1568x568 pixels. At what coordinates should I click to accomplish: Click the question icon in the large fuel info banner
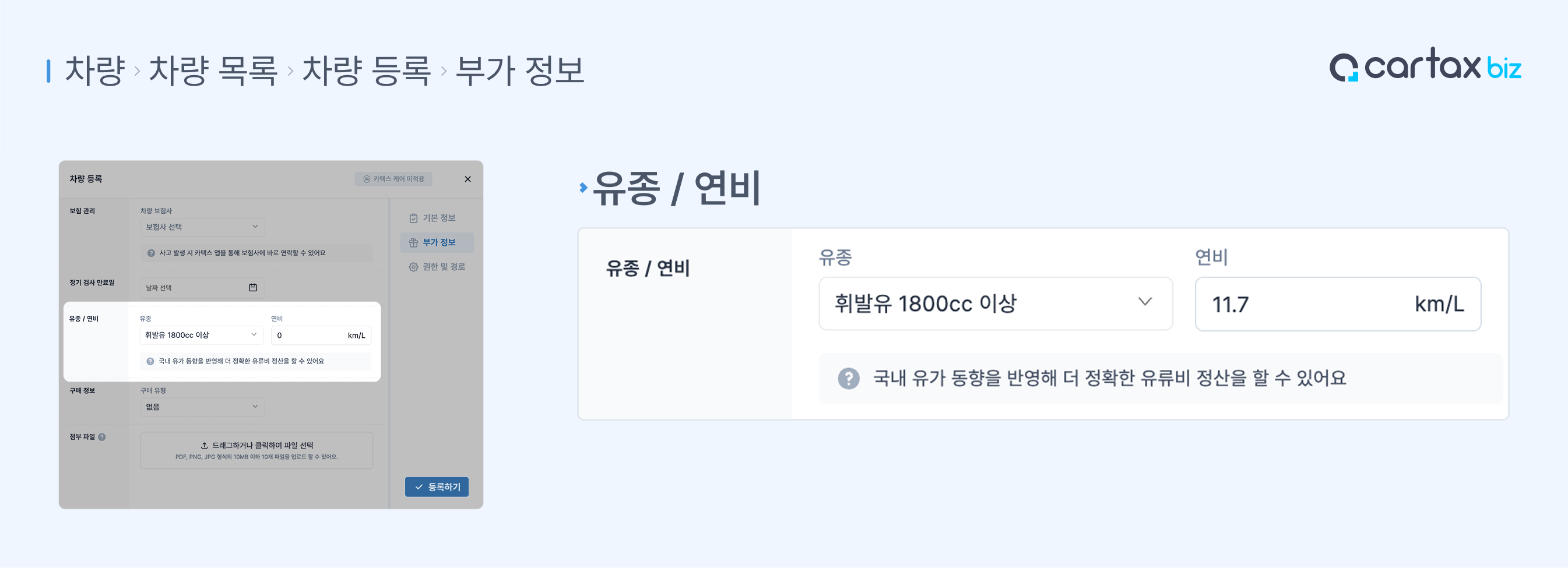point(848,378)
